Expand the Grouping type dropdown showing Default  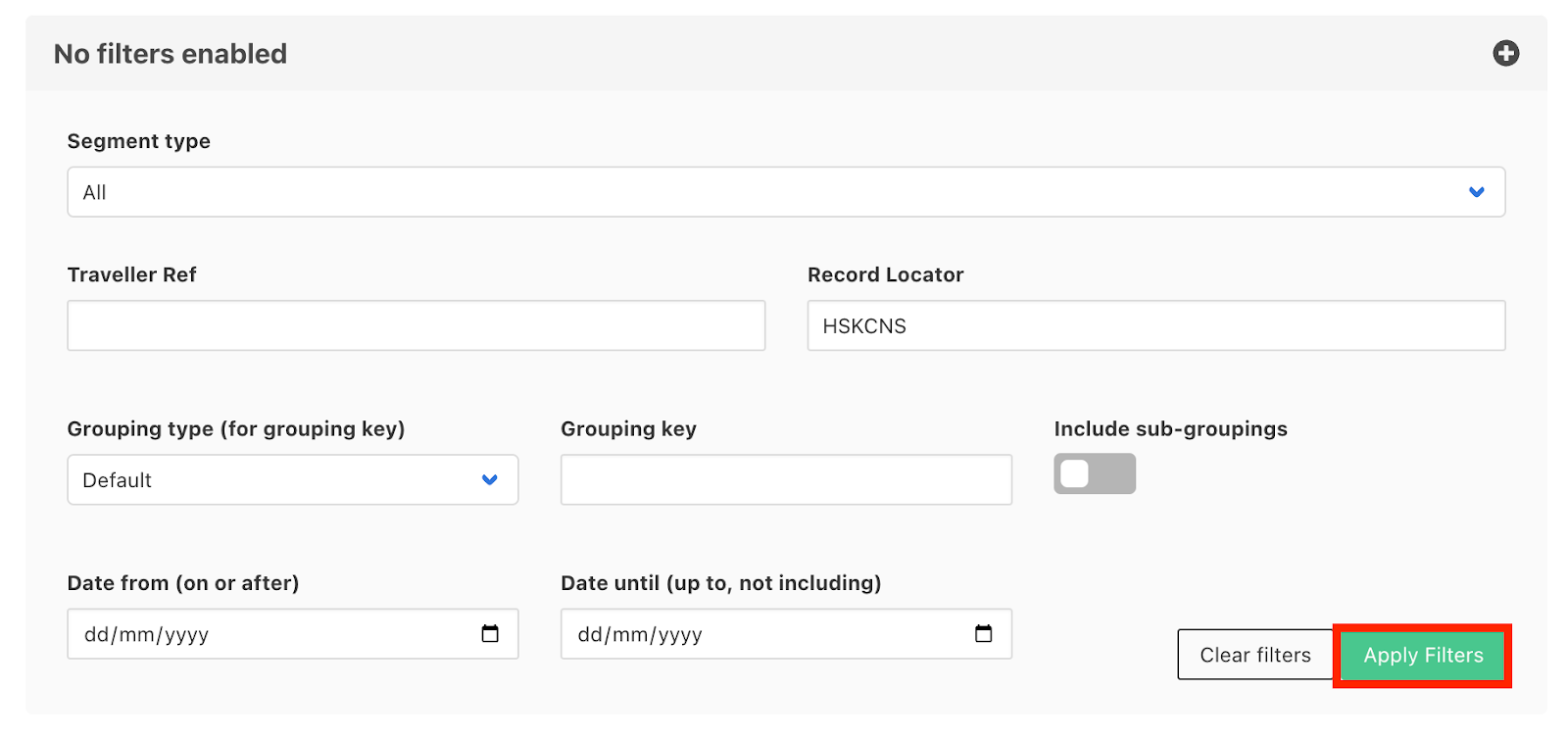274,480
